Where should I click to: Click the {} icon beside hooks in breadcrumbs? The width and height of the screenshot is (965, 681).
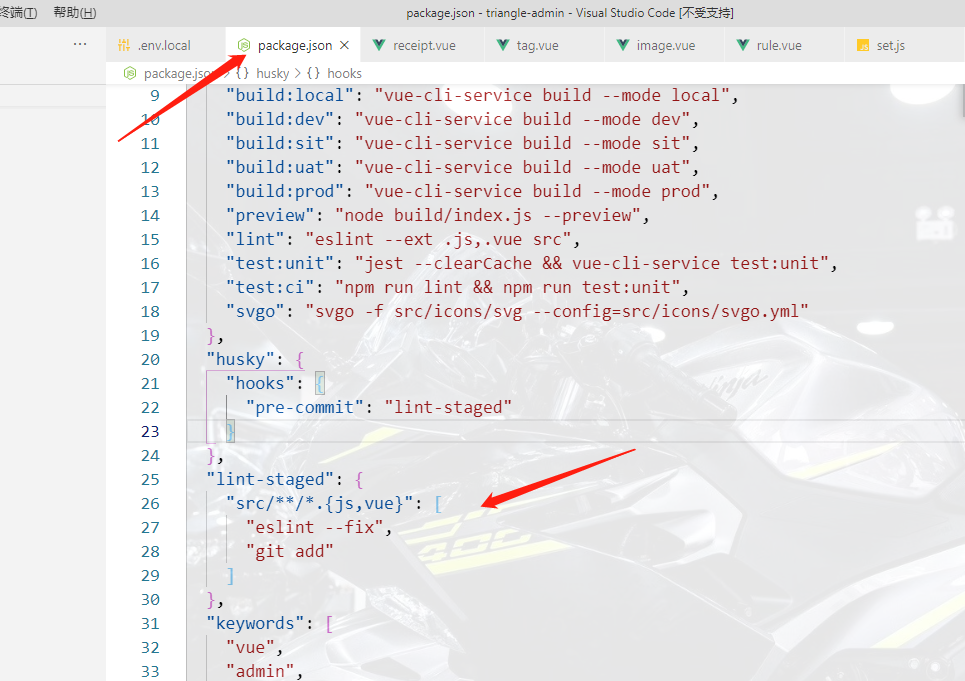313,72
